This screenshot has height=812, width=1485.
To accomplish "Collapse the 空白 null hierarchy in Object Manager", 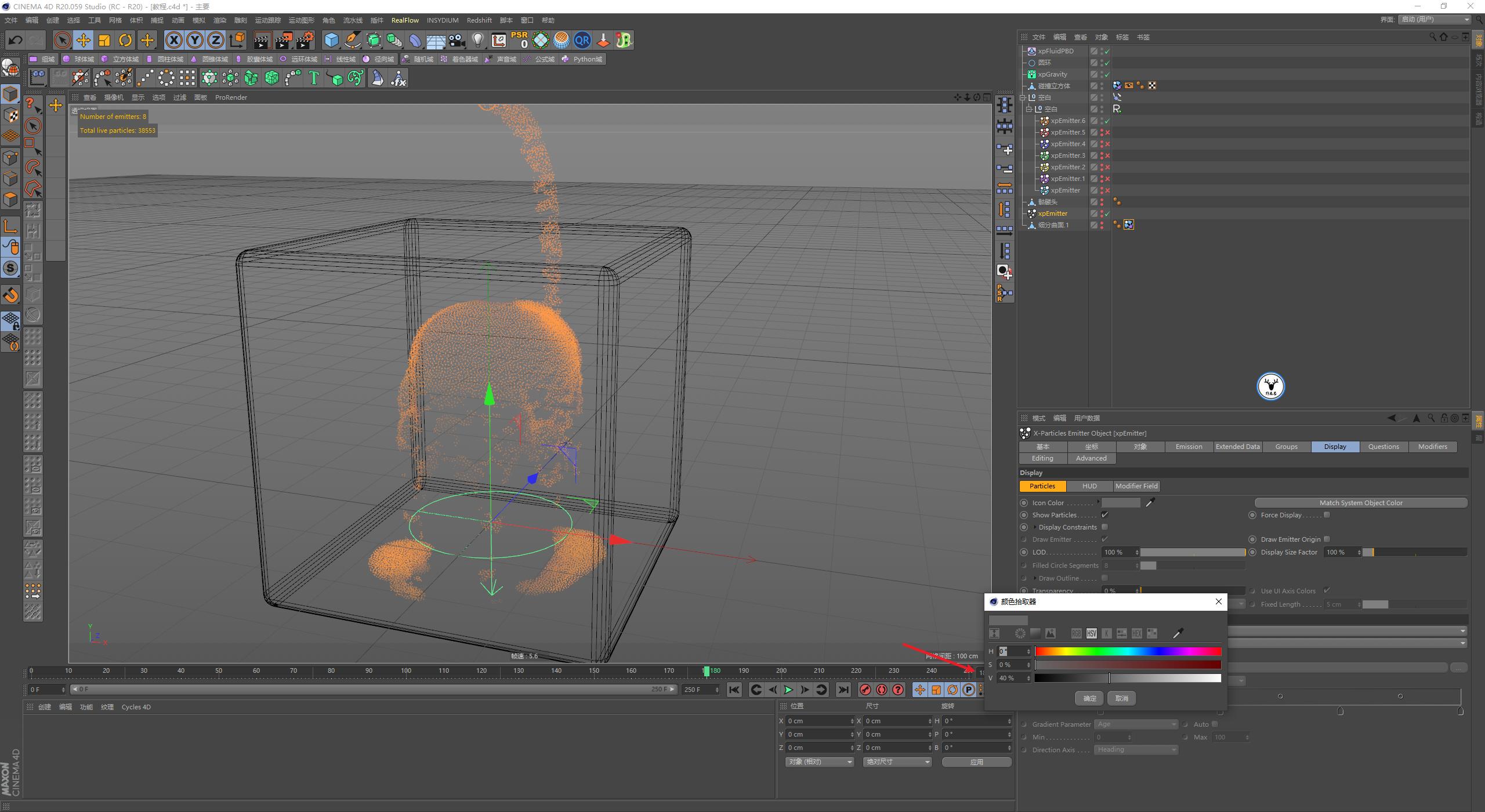I will 1022,97.
